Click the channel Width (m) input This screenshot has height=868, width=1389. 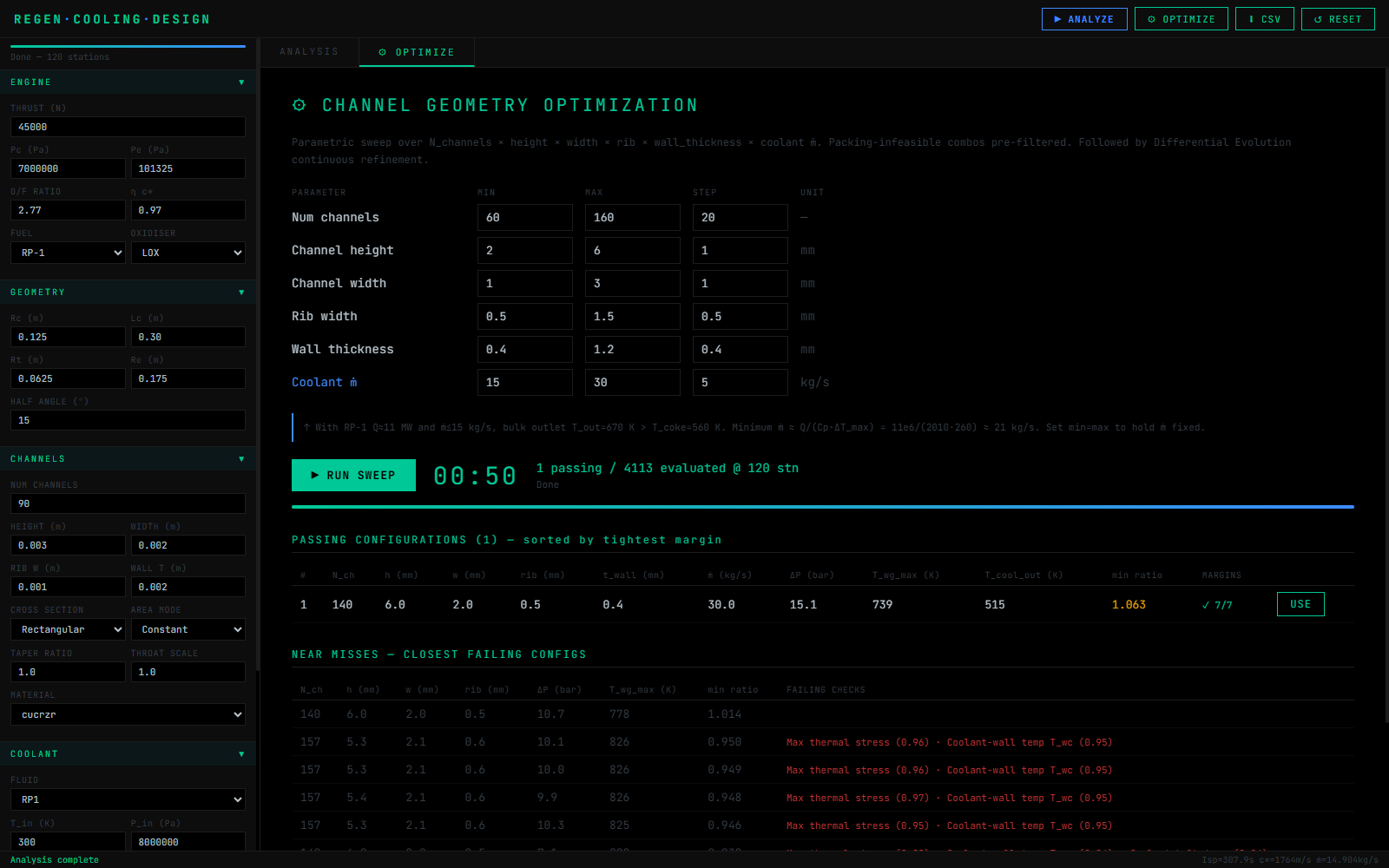188,545
